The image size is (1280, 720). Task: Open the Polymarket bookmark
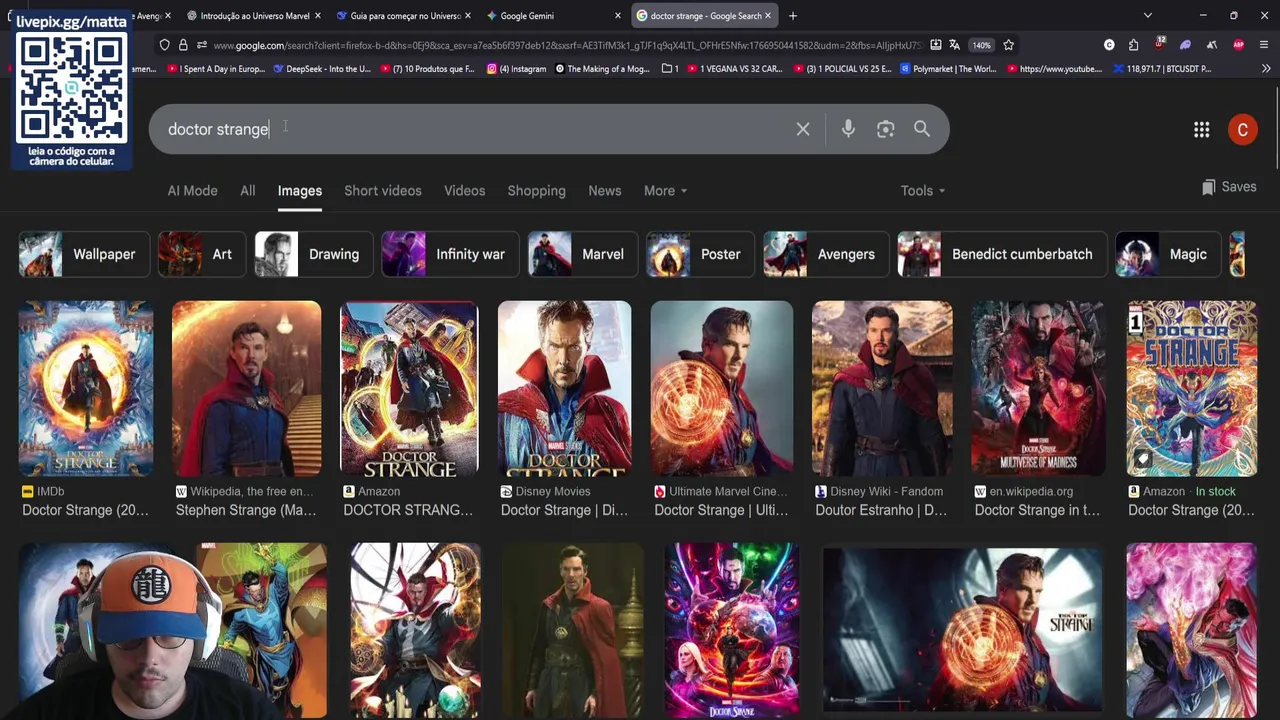[x=948, y=69]
